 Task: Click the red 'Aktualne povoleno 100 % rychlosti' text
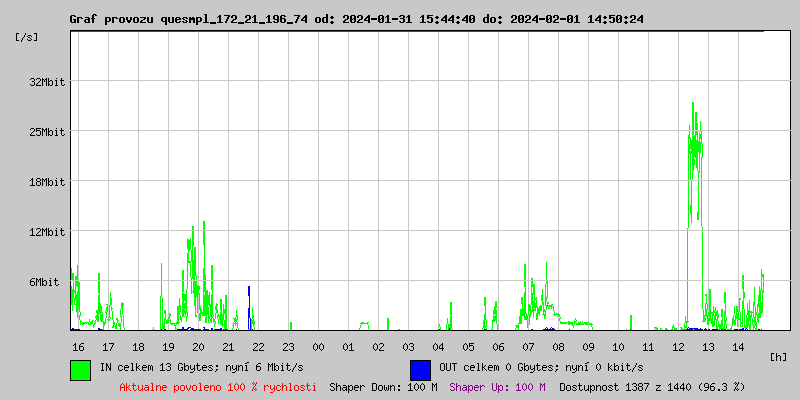point(218,386)
